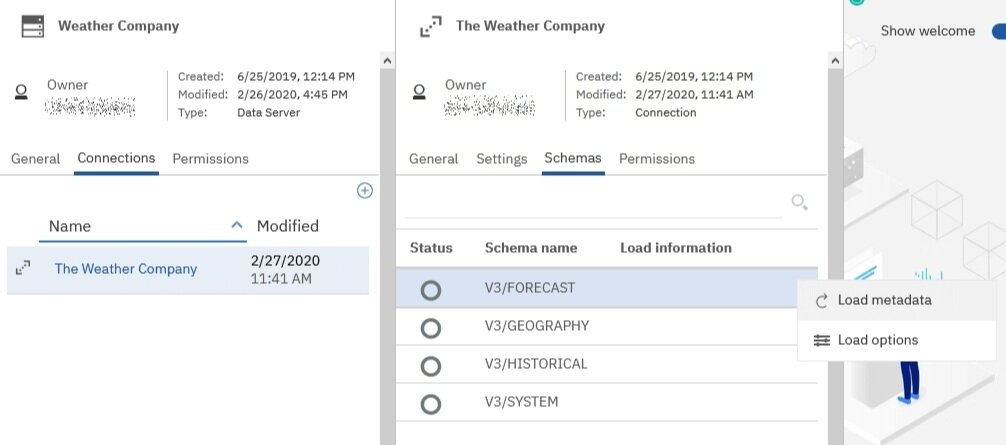Click the data server icon beside Weather Company
The image size is (1006, 445).
33,26
